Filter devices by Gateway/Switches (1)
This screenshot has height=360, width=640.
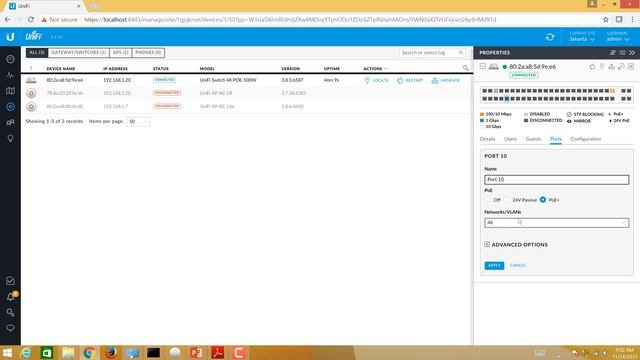click(x=79, y=53)
